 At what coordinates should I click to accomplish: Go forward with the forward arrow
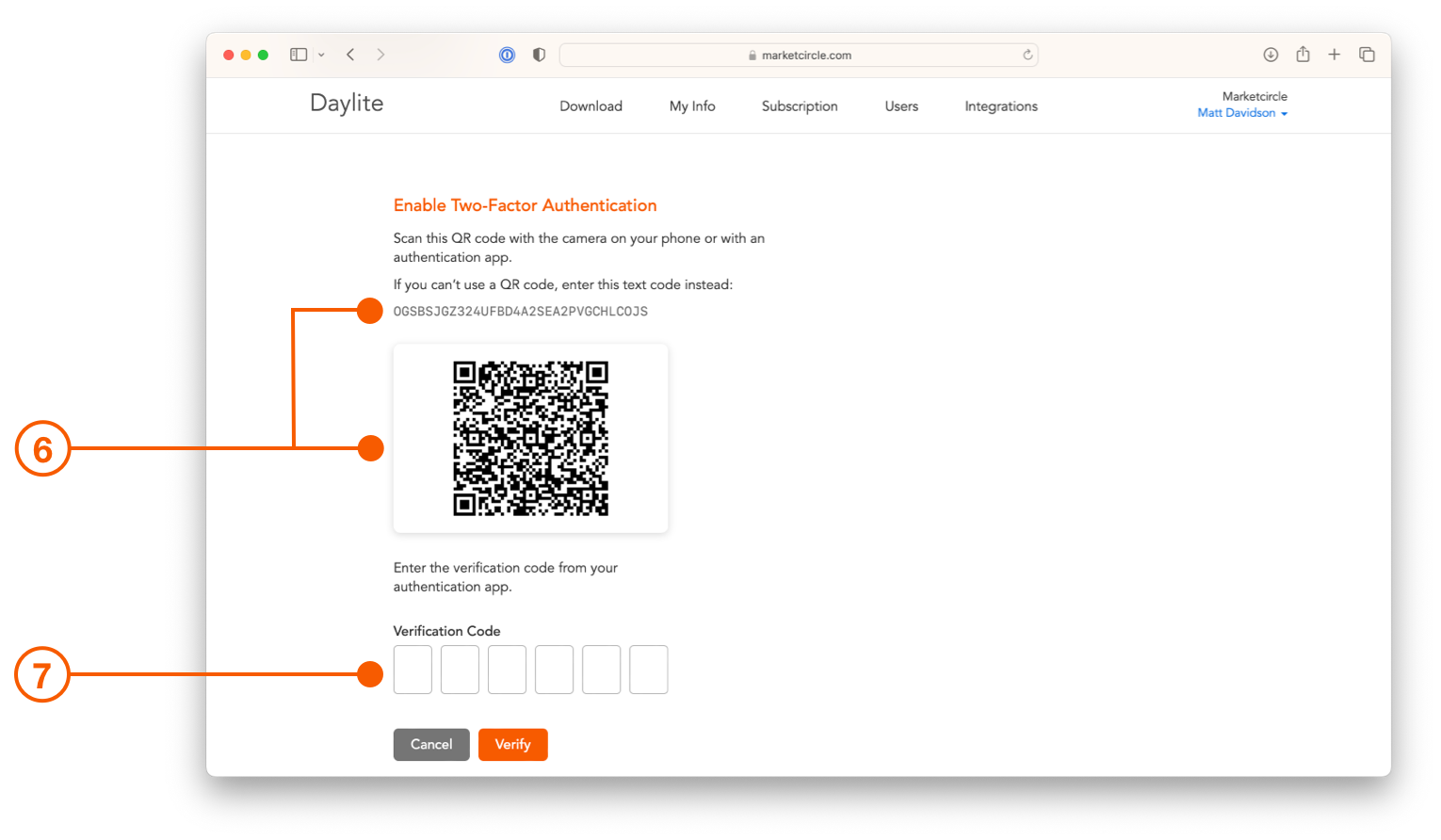point(380,55)
